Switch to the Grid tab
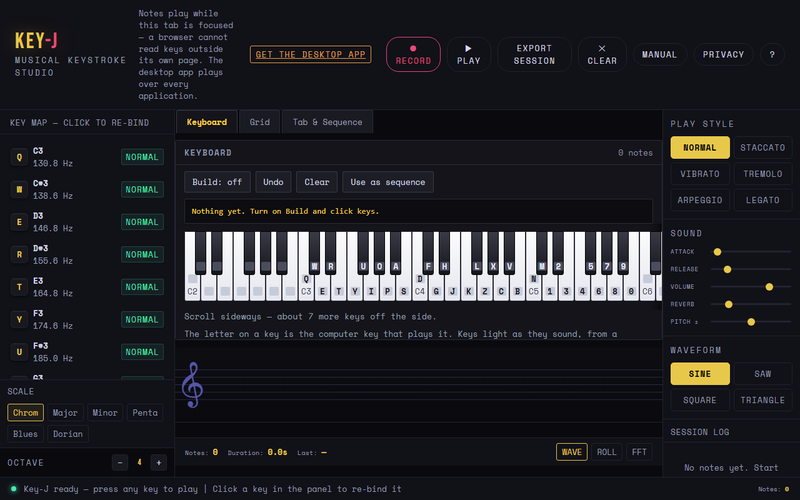The width and height of the screenshot is (800, 500). coord(259,122)
